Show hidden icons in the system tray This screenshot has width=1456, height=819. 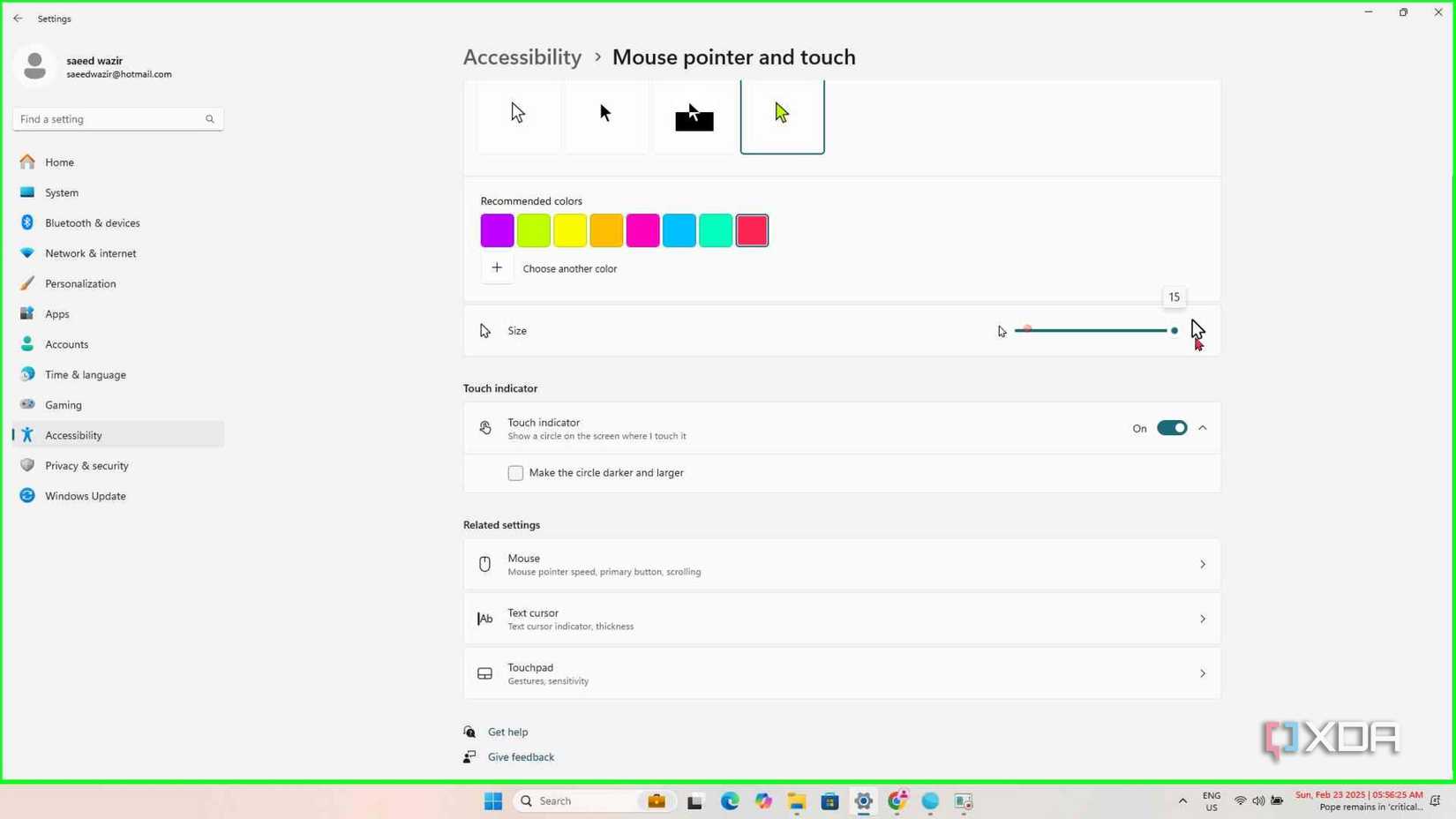[1182, 800]
